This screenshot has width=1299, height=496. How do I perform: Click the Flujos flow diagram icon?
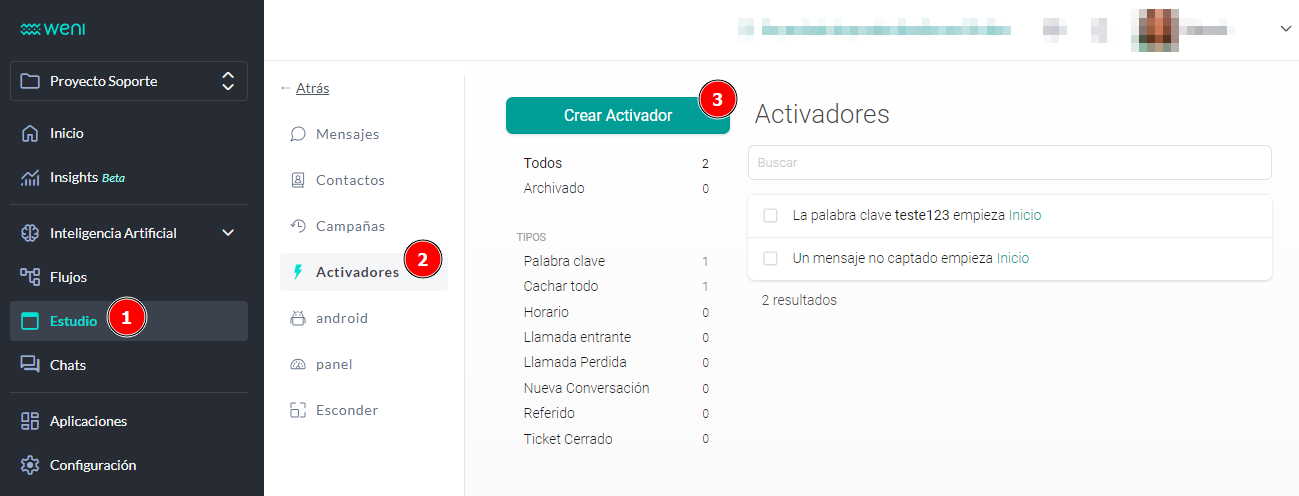point(30,277)
